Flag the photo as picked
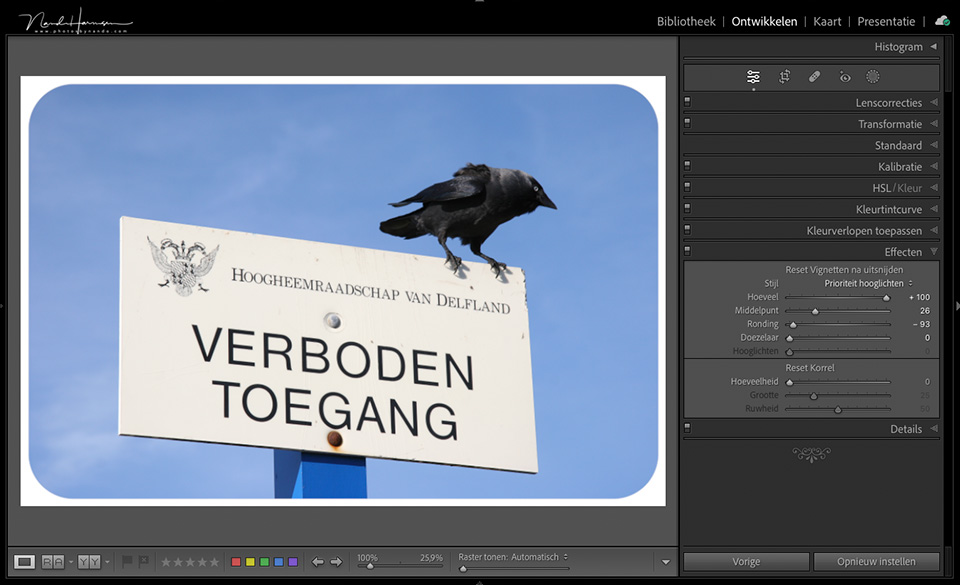Viewport: 960px width, 585px height. [x=127, y=561]
